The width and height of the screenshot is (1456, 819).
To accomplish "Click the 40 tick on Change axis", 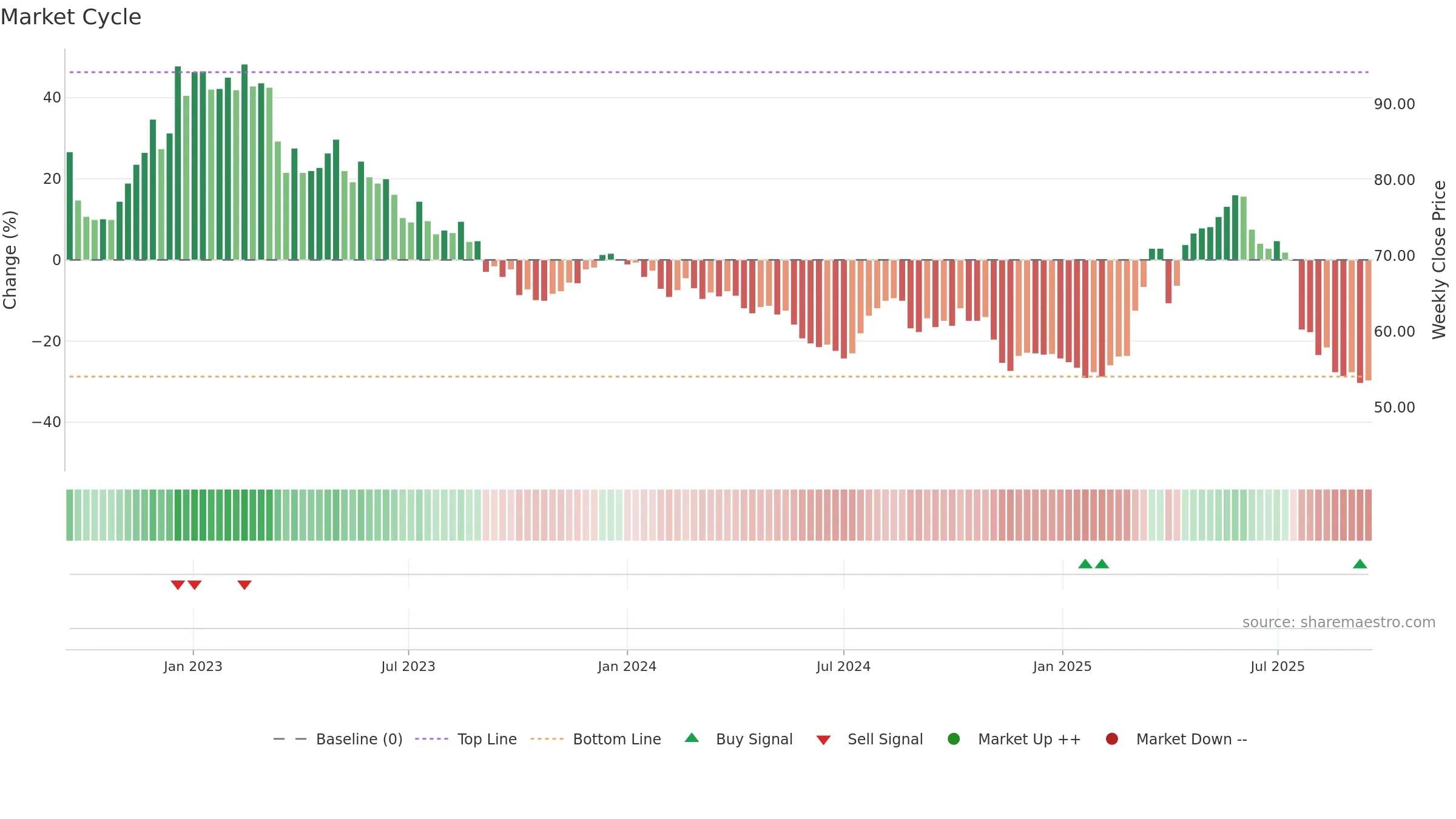I will (52, 98).
